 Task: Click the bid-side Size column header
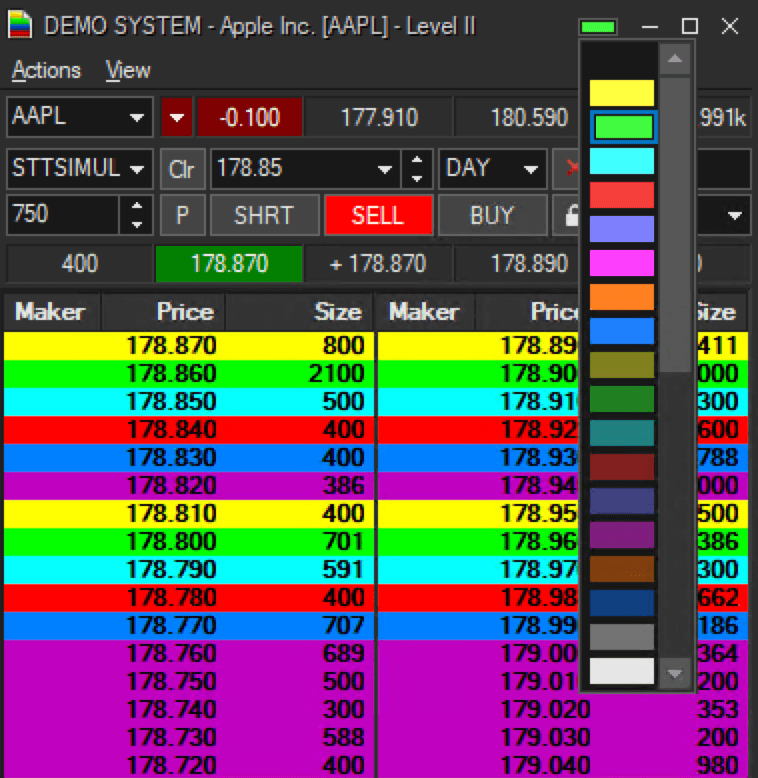coord(299,312)
